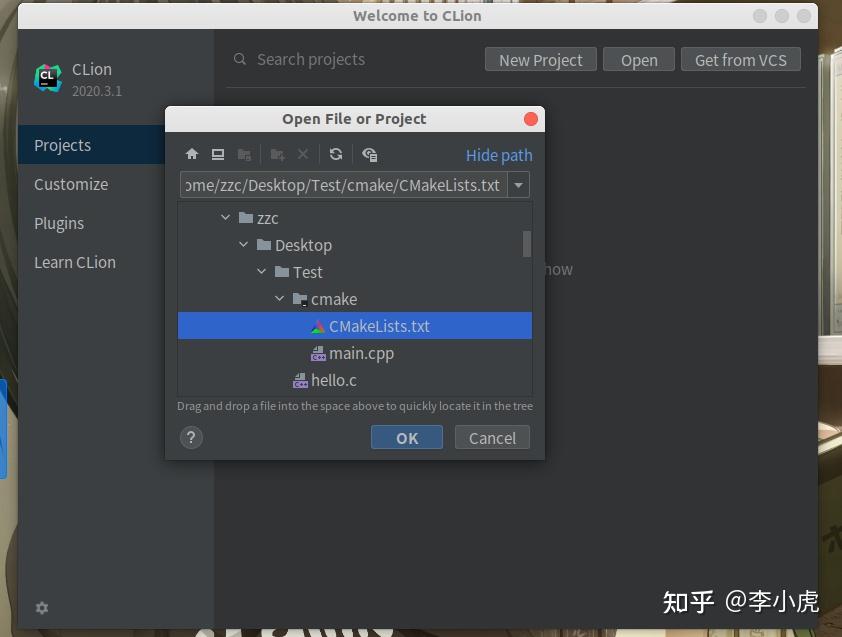Viewport: 842px width, 637px height.
Task: Click Get from VCS button
Action: coord(741,60)
